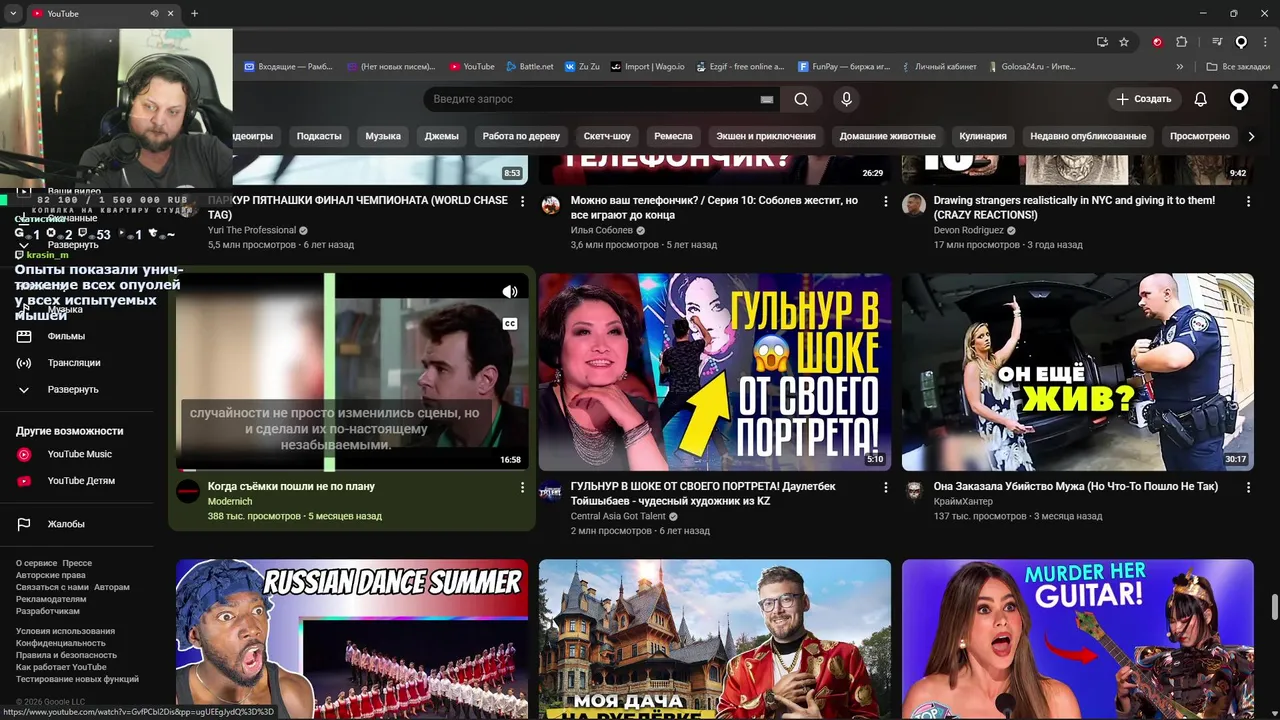Click the red extension icon in toolbar

pyautogui.click(x=1157, y=42)
